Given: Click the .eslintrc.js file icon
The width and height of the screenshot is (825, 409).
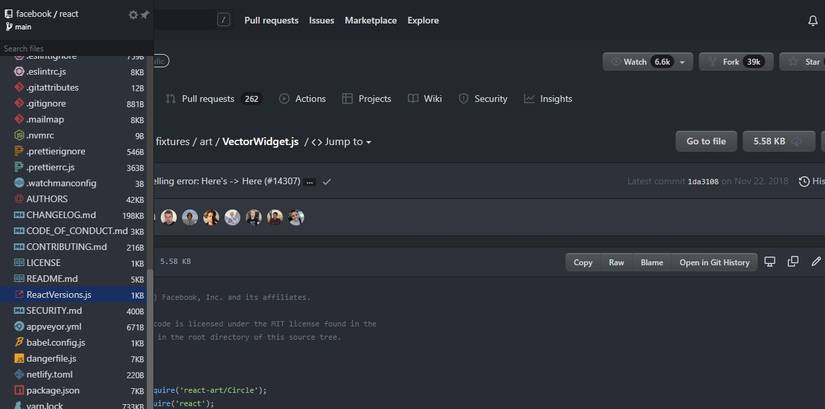Looking at the screenshot, I should pos(19,72).
